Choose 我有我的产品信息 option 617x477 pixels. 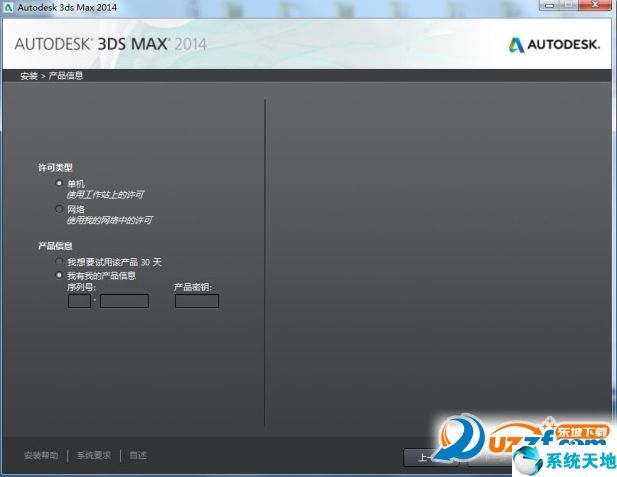[x=59, y=275]
